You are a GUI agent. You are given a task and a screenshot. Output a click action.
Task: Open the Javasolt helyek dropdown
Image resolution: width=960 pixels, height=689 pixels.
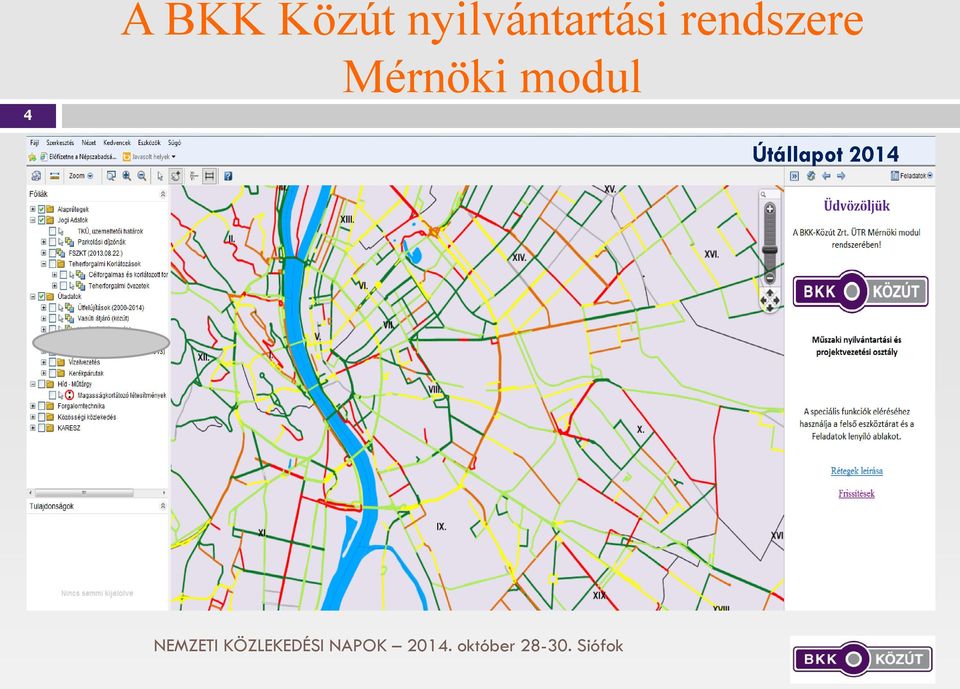pos(149,157)
